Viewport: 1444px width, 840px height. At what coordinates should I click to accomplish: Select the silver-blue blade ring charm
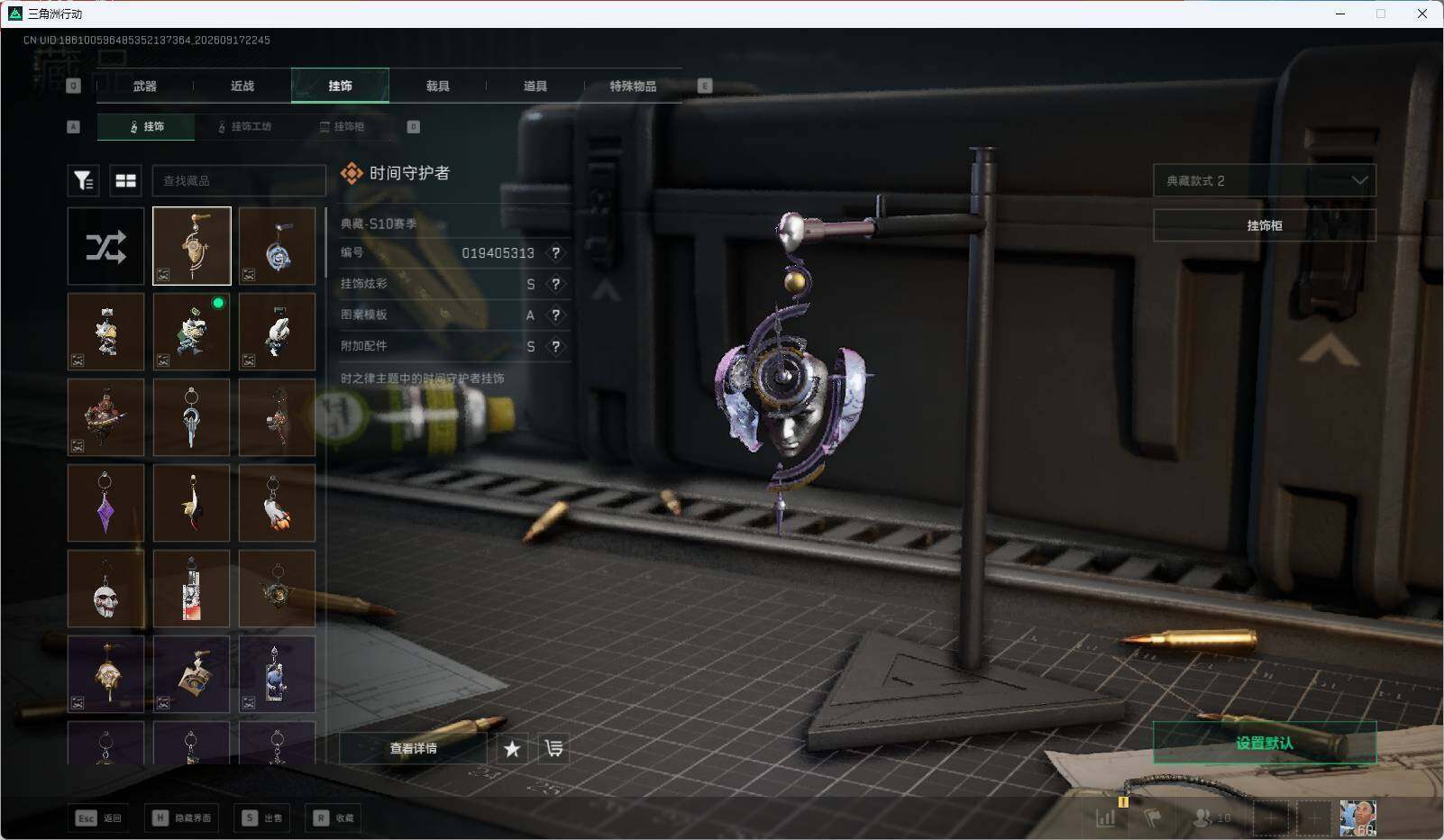192,417
